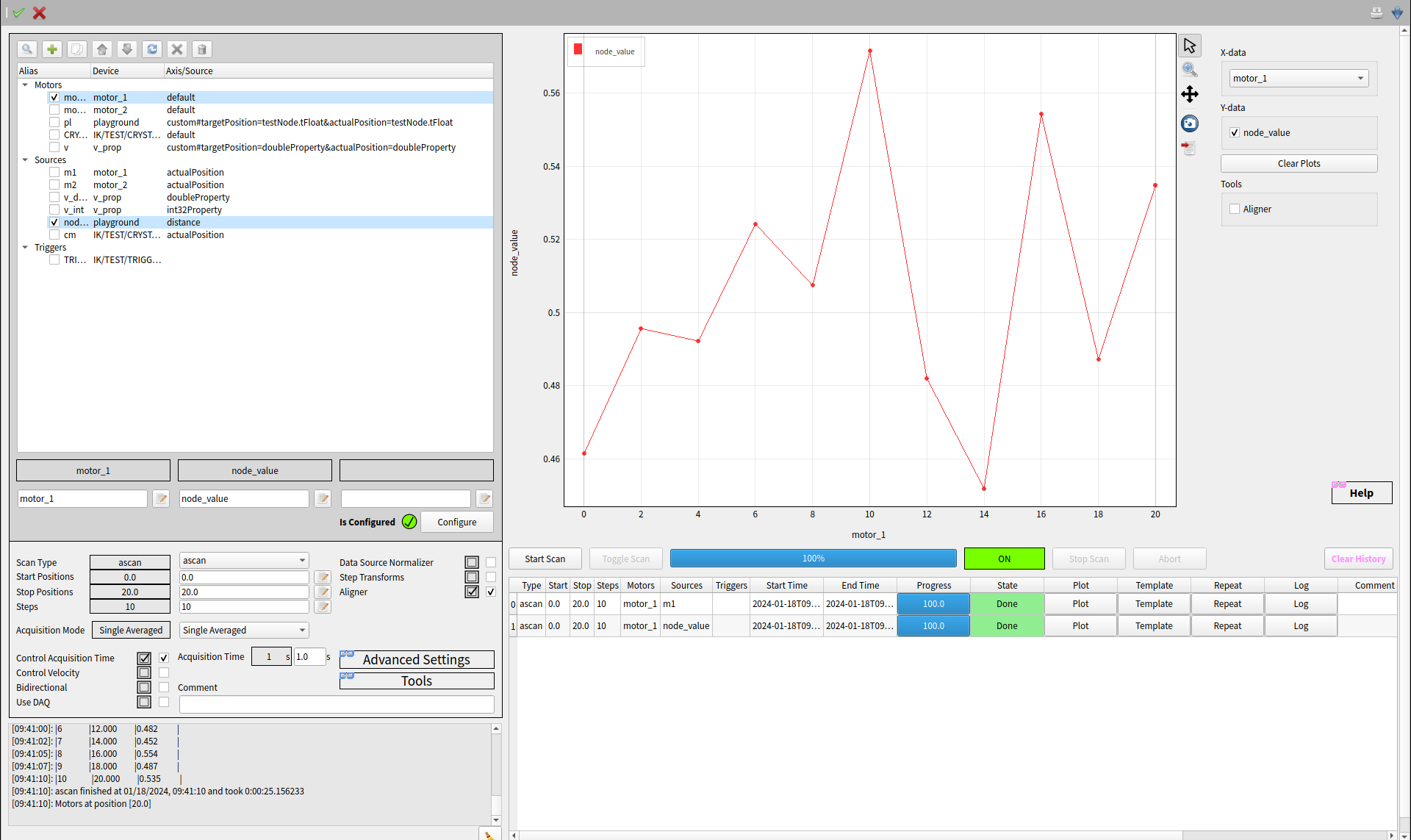Click the State column header in history
This screenshot has width=1411, height=840.
pos(1007,586)
